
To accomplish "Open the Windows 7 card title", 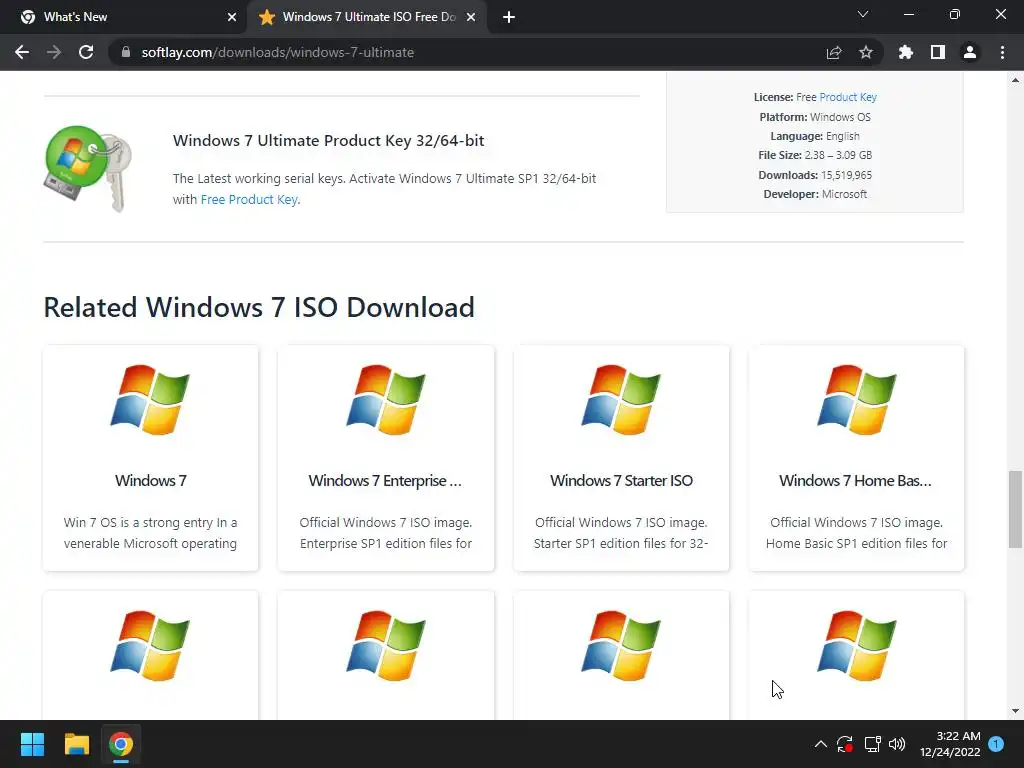I will [x=151, y=481].
